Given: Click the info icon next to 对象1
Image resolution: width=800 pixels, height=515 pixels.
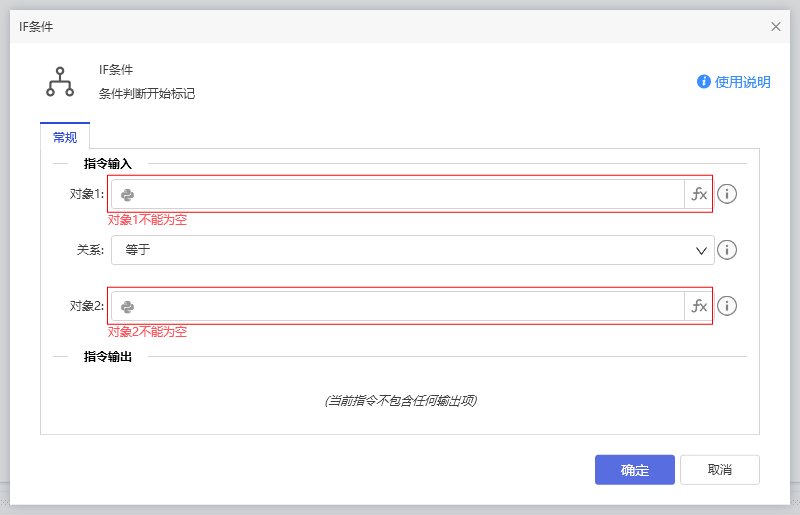Looking at the screenshot, I should pyautogui.click(x=728, y=194).
